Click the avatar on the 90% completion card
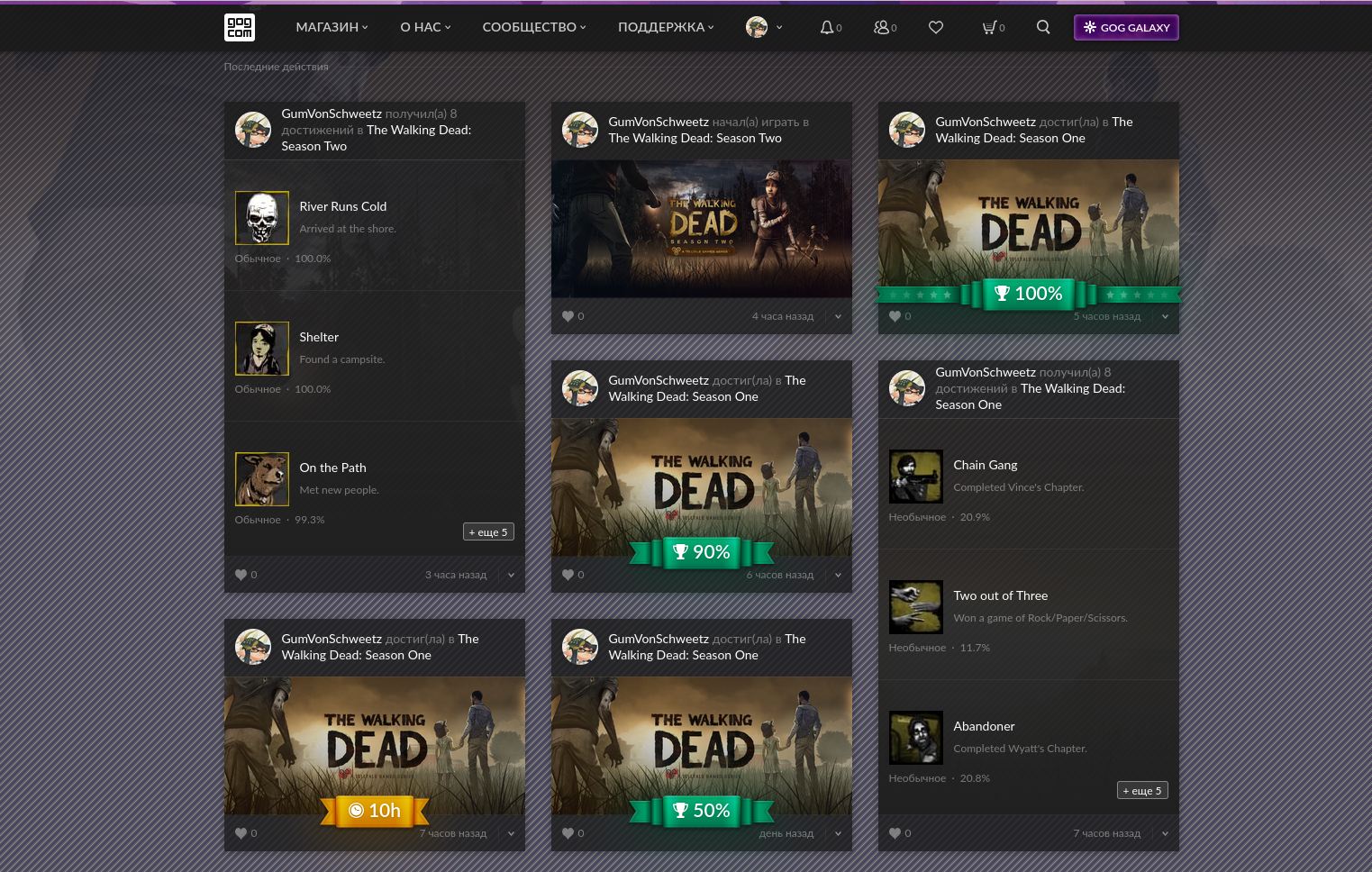1372x872 pixels. tap(580, 388)
